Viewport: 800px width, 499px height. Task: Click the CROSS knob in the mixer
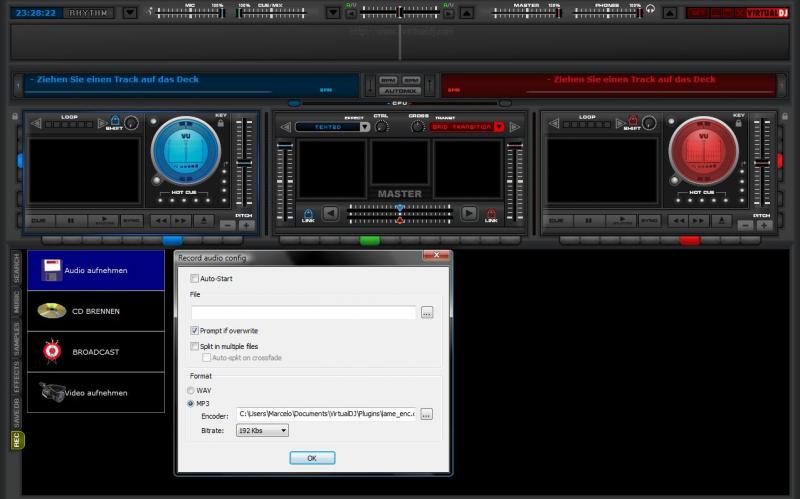(418, 127)
